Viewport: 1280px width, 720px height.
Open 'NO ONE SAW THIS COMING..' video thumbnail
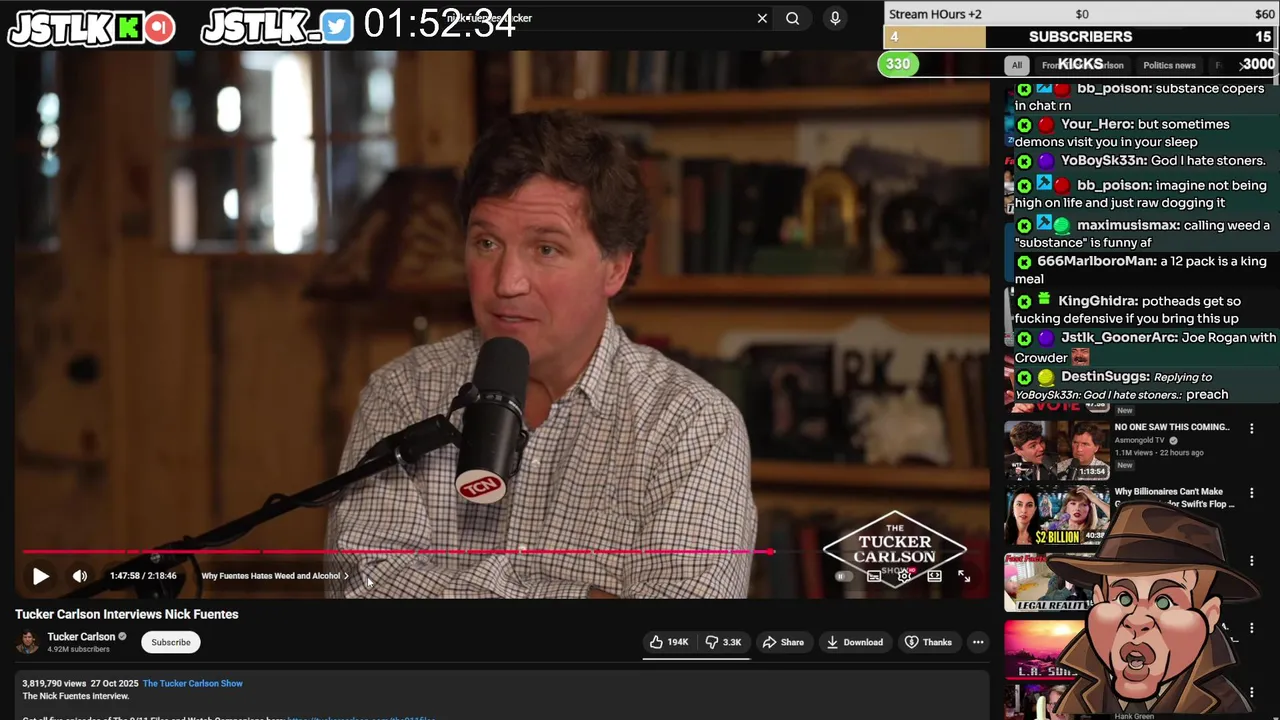click(x=1057, y=449)
